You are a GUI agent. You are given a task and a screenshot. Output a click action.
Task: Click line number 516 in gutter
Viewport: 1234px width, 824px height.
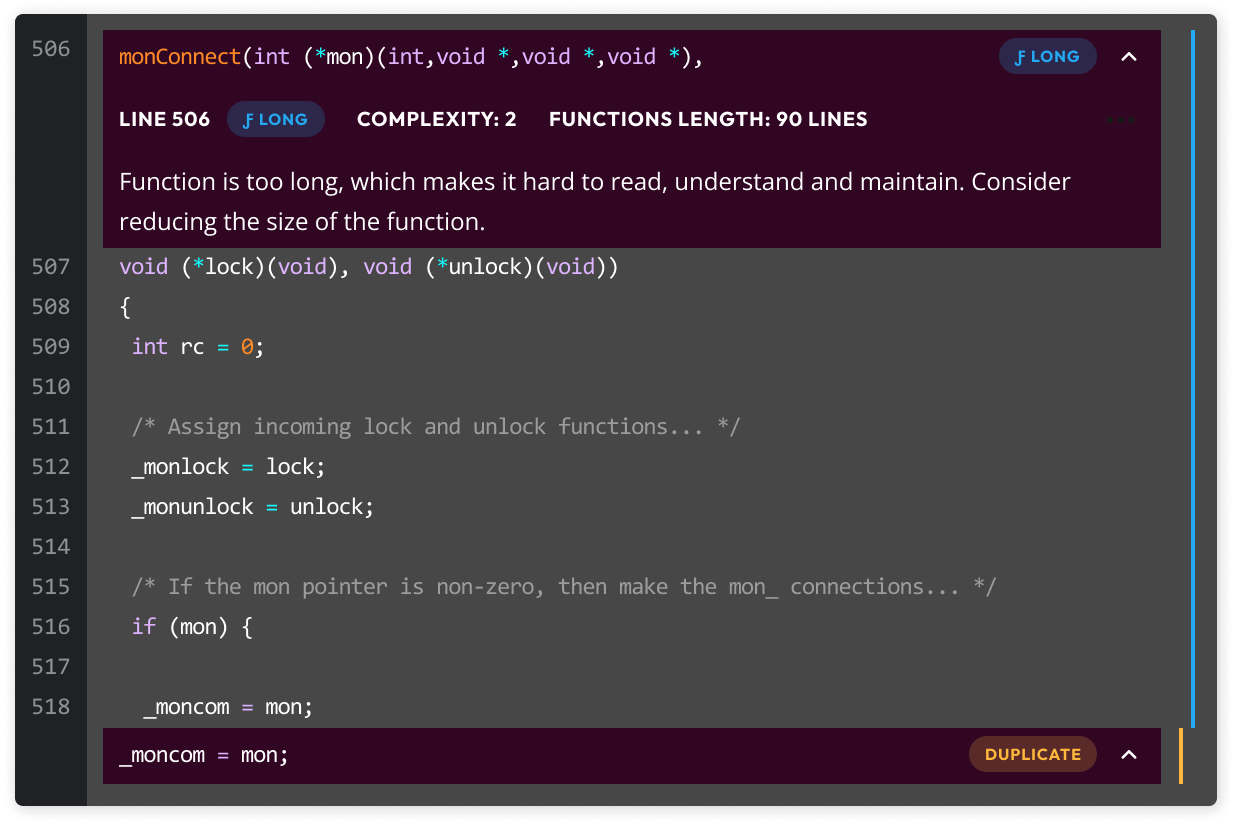pos(51,627)
